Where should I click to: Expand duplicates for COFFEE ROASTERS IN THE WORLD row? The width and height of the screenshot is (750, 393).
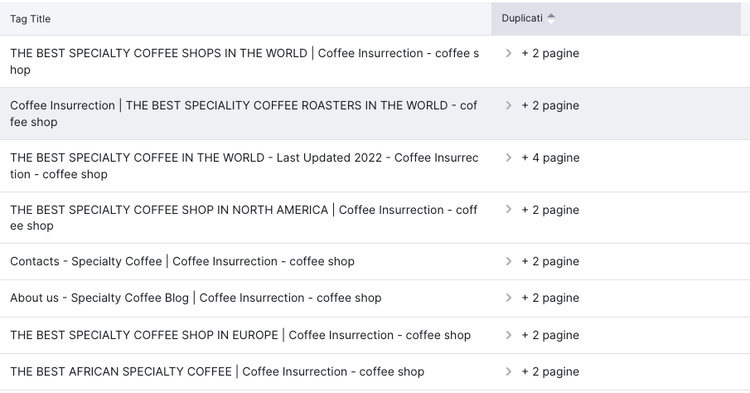pyautogui.click(x=508, y=105)
